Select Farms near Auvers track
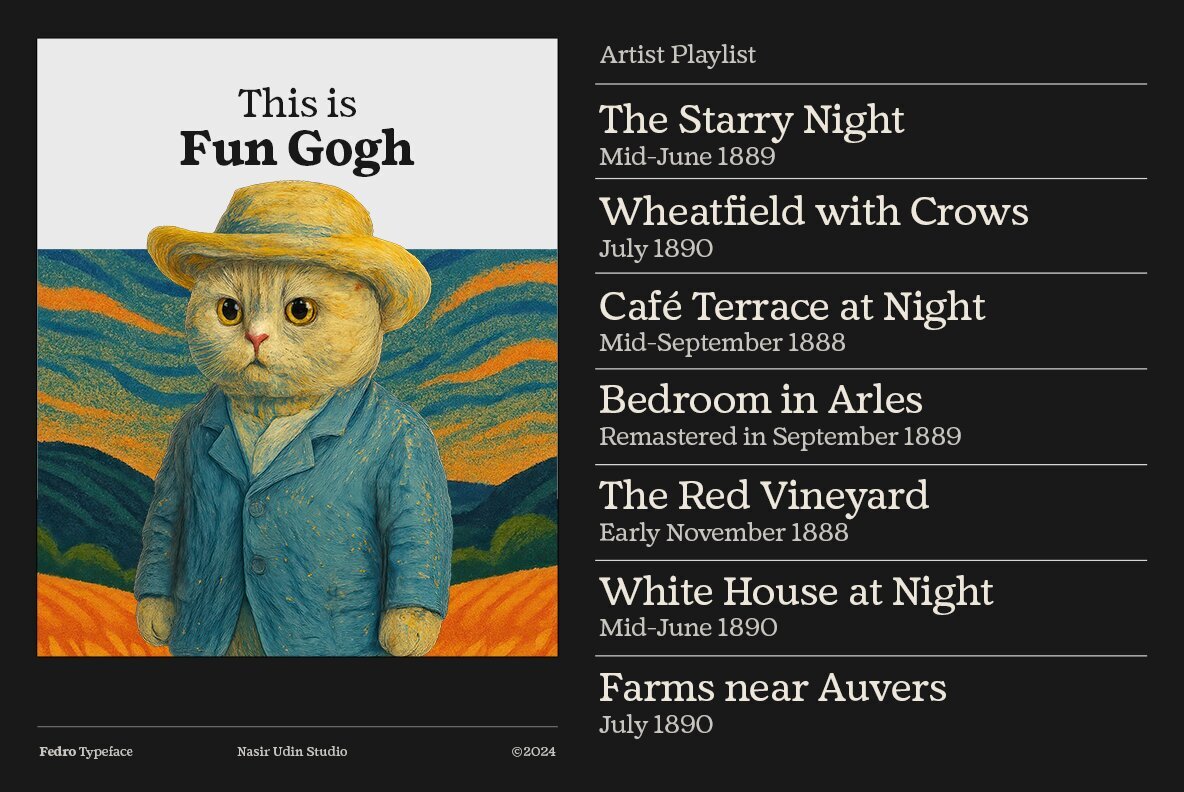Screen dimensions: 1184x792 (772, 688)
